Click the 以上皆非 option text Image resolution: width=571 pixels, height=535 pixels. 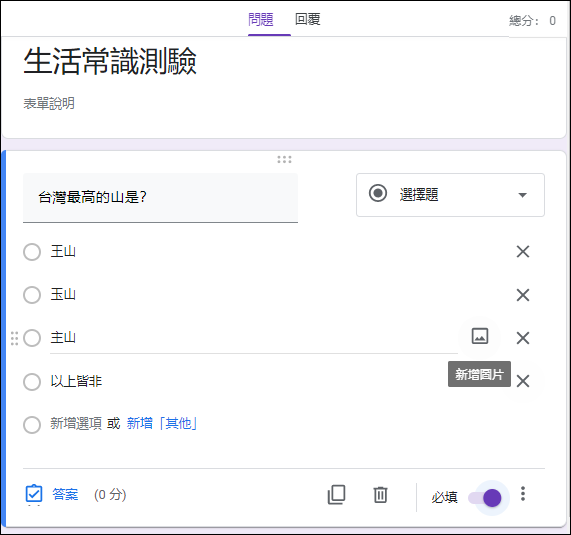[76, 381]
